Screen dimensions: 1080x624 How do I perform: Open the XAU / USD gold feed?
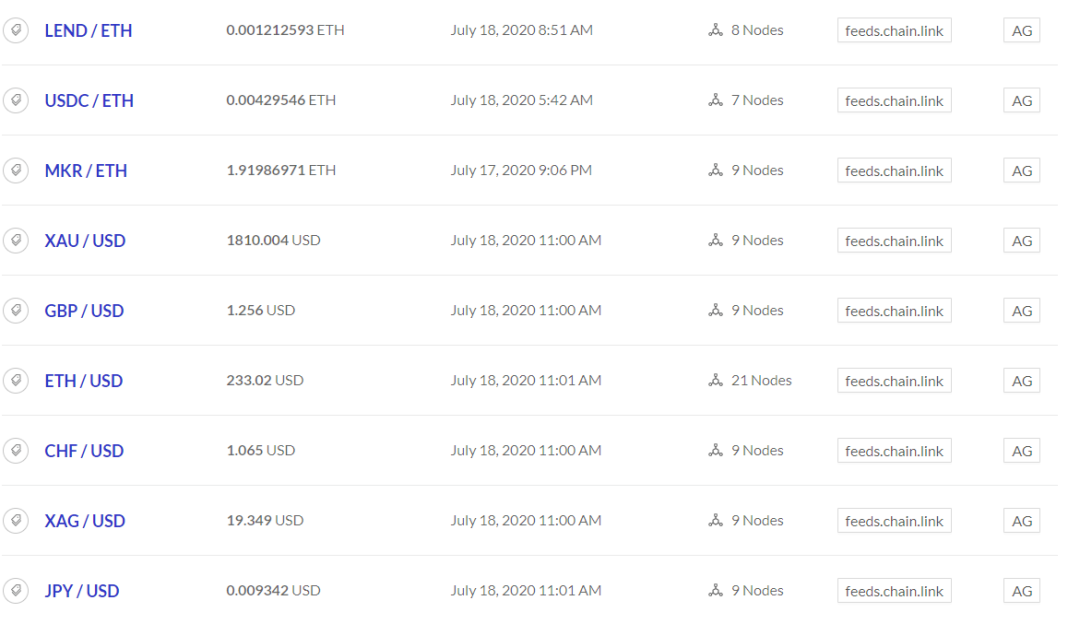click(x=85, y=241)
